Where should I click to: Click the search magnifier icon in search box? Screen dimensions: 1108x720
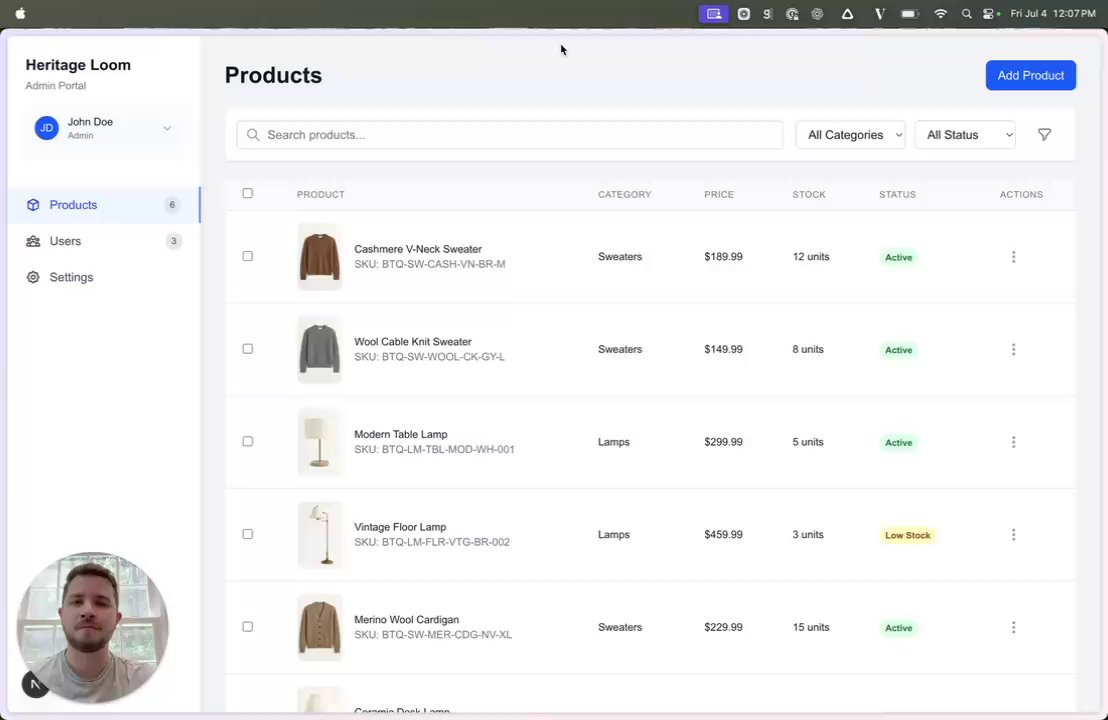[253, 135]
